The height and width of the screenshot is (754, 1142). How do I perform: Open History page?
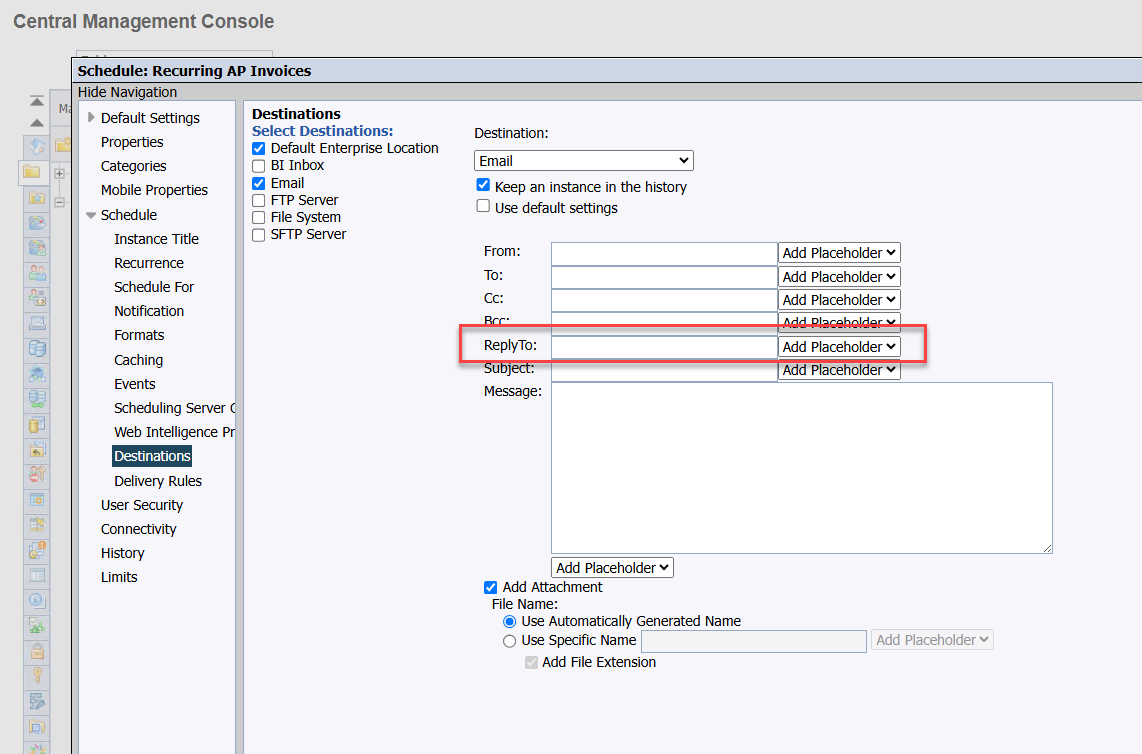tap(122, 553)
